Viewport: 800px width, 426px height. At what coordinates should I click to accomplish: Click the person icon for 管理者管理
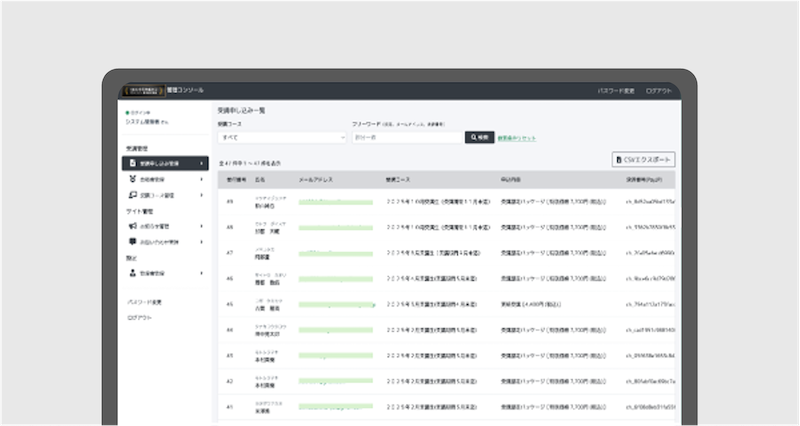133,273
